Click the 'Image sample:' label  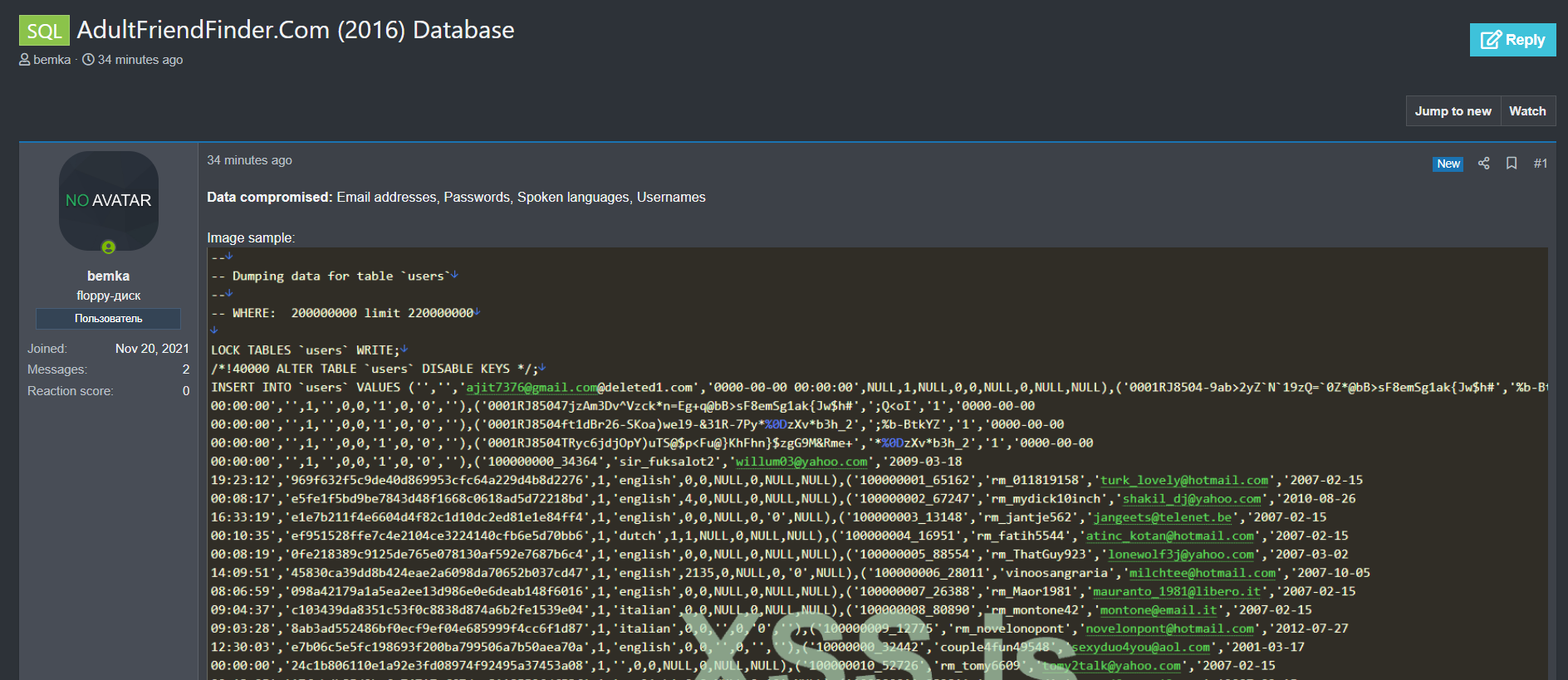[x=251, y=238]
